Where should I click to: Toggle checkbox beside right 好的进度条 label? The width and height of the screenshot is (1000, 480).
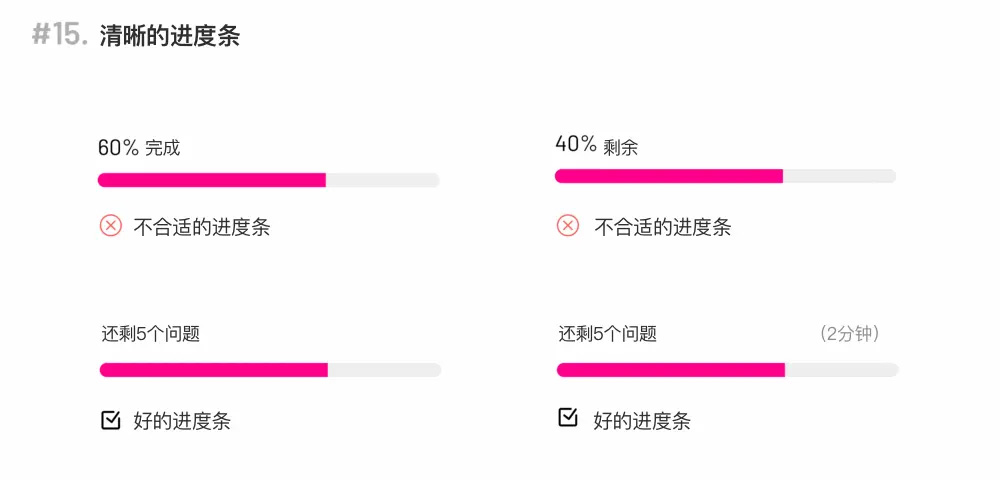pyautogui.click(x=568, y=418)
